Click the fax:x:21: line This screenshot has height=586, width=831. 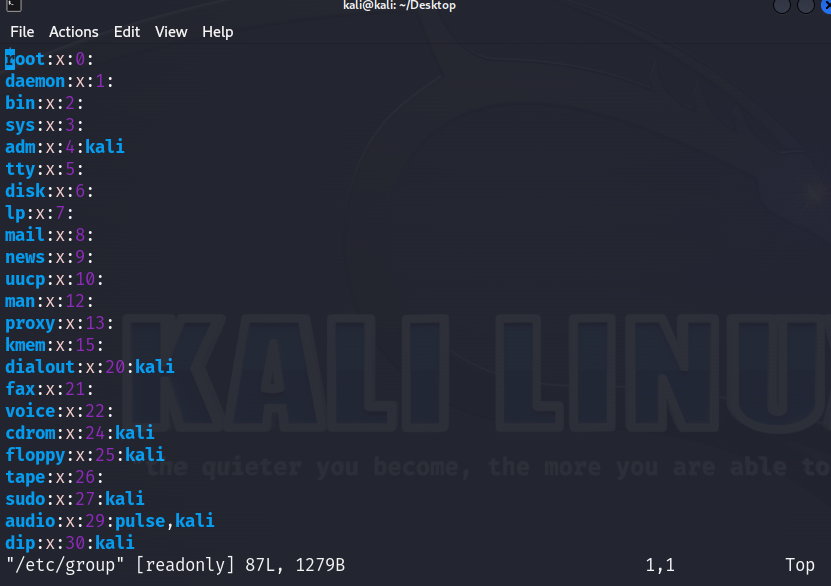(x=49, y=389)
